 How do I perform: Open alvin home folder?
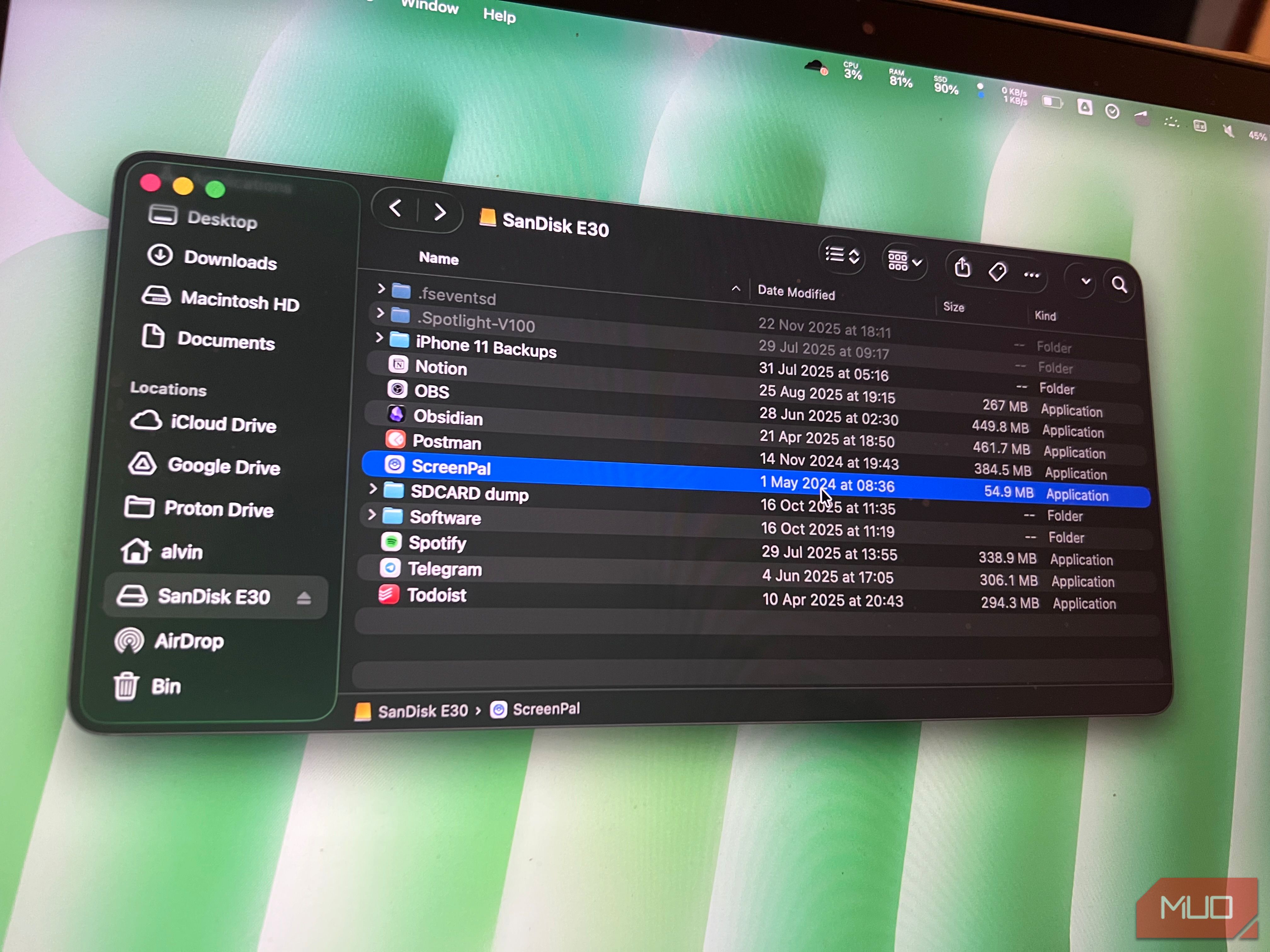[x=162, y=551]
